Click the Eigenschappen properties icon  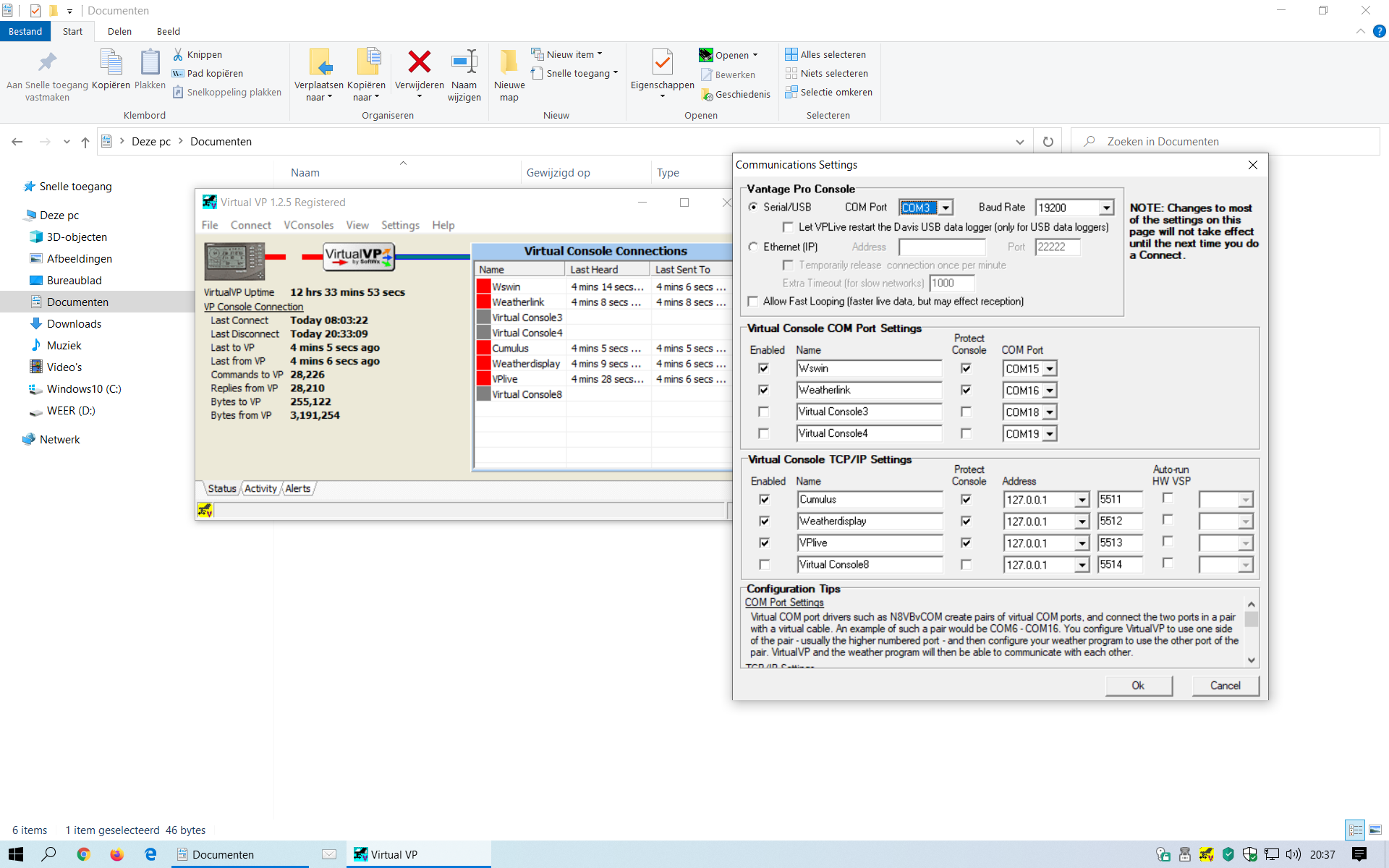click(x=662, y=62)
